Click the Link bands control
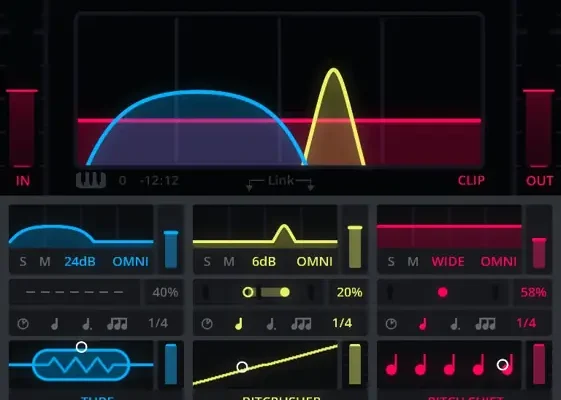Viewport: 561px width, 400px height. pyautogui.click(x=280, y=182)
